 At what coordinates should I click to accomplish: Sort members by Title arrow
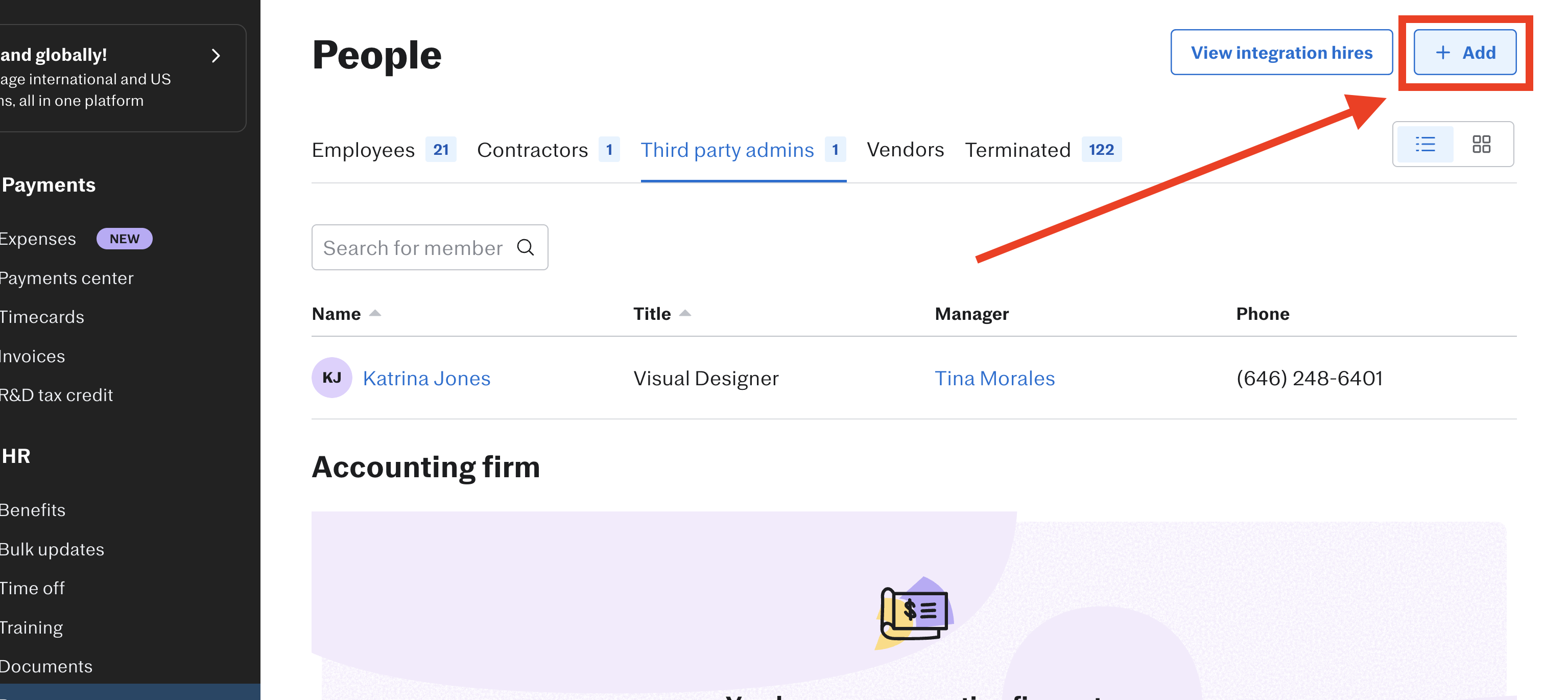(x=685, y=313)
